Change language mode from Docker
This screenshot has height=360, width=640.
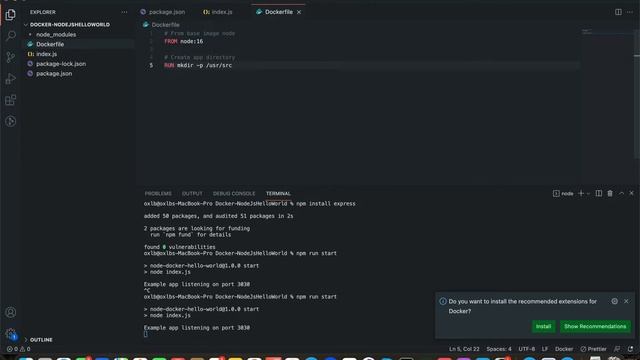pyautogui.click(x=564, y=349)
